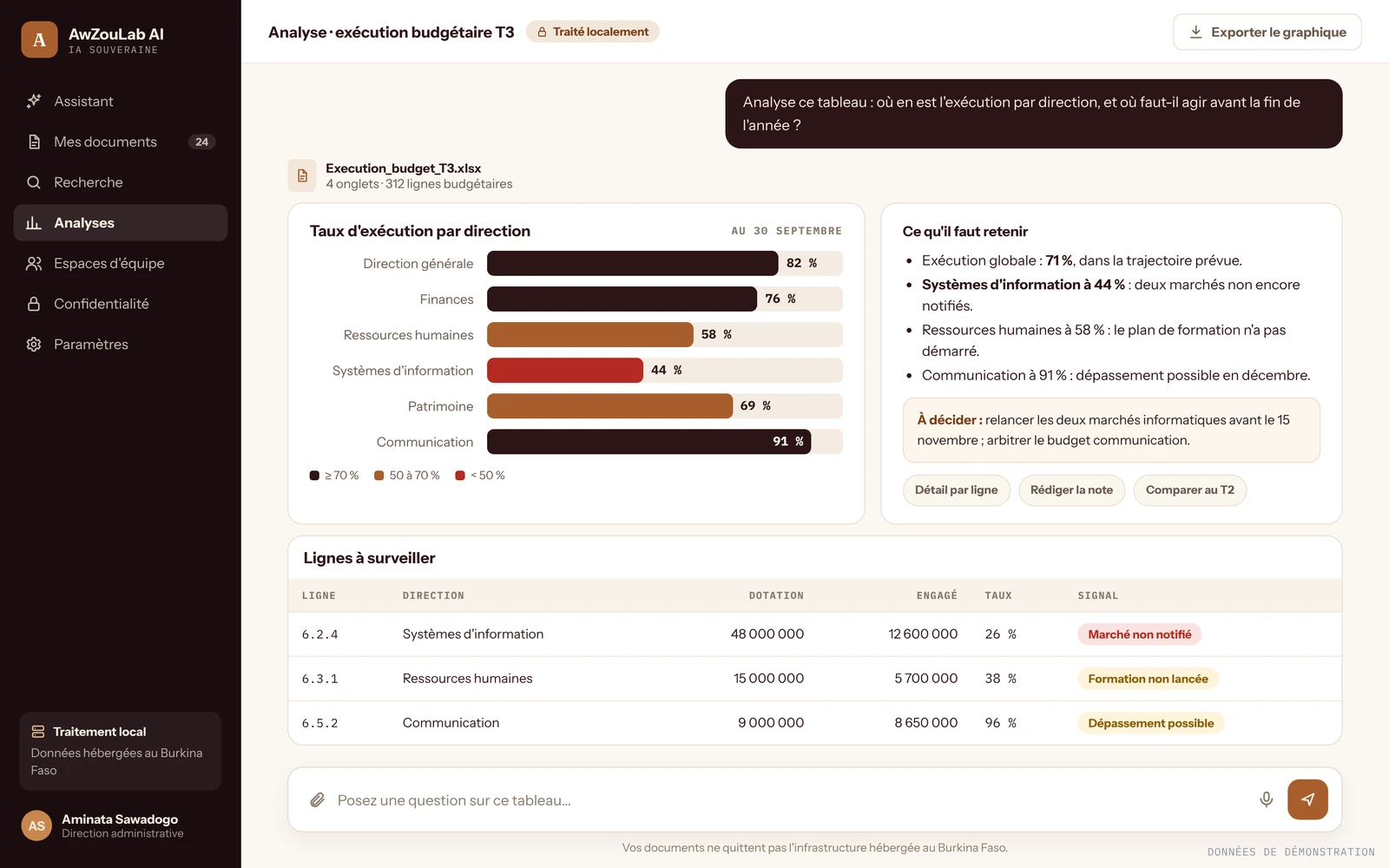Click Aminata Sawadogo profile name

[x=120, y=819]
